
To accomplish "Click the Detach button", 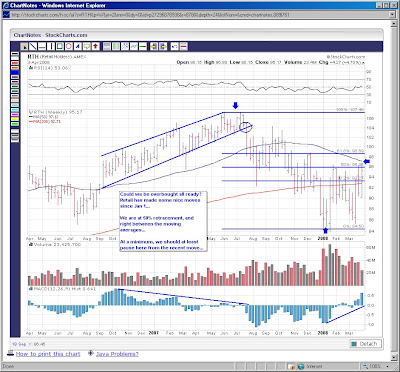I will pos(365,344).
